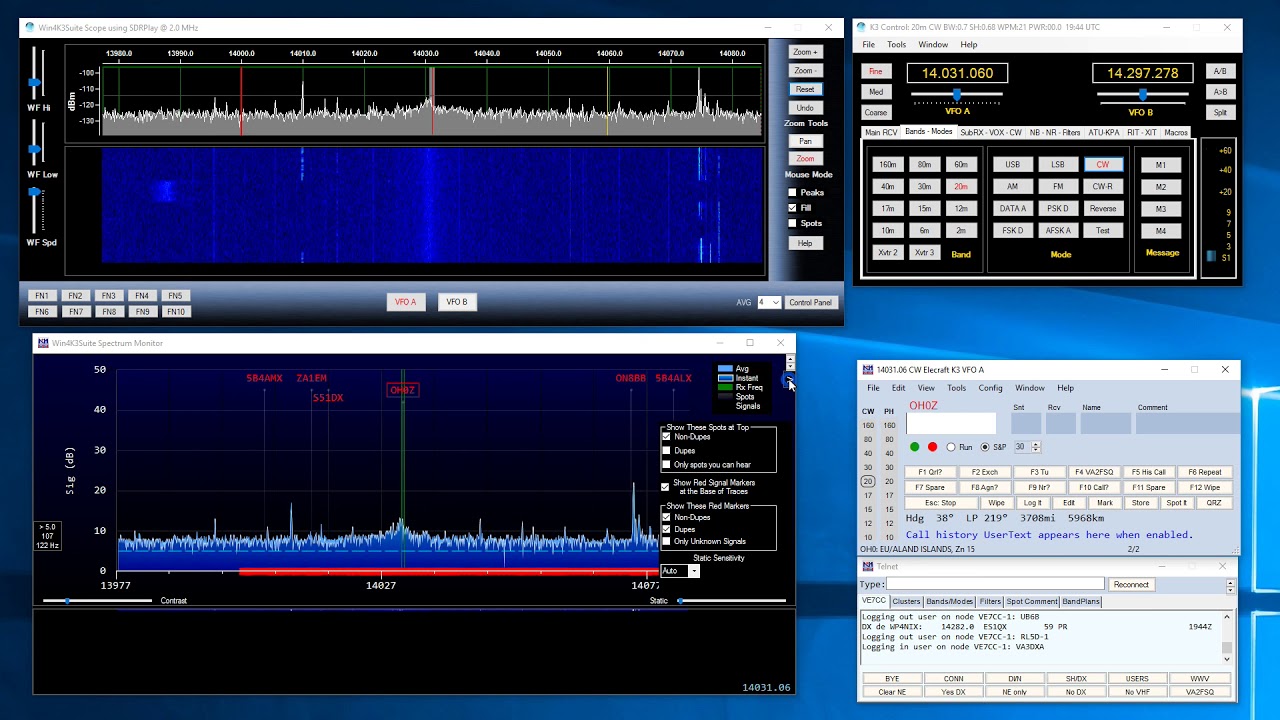Click Zoom + button in Scope
The image size is (1280, 720).
coord(805,52)
